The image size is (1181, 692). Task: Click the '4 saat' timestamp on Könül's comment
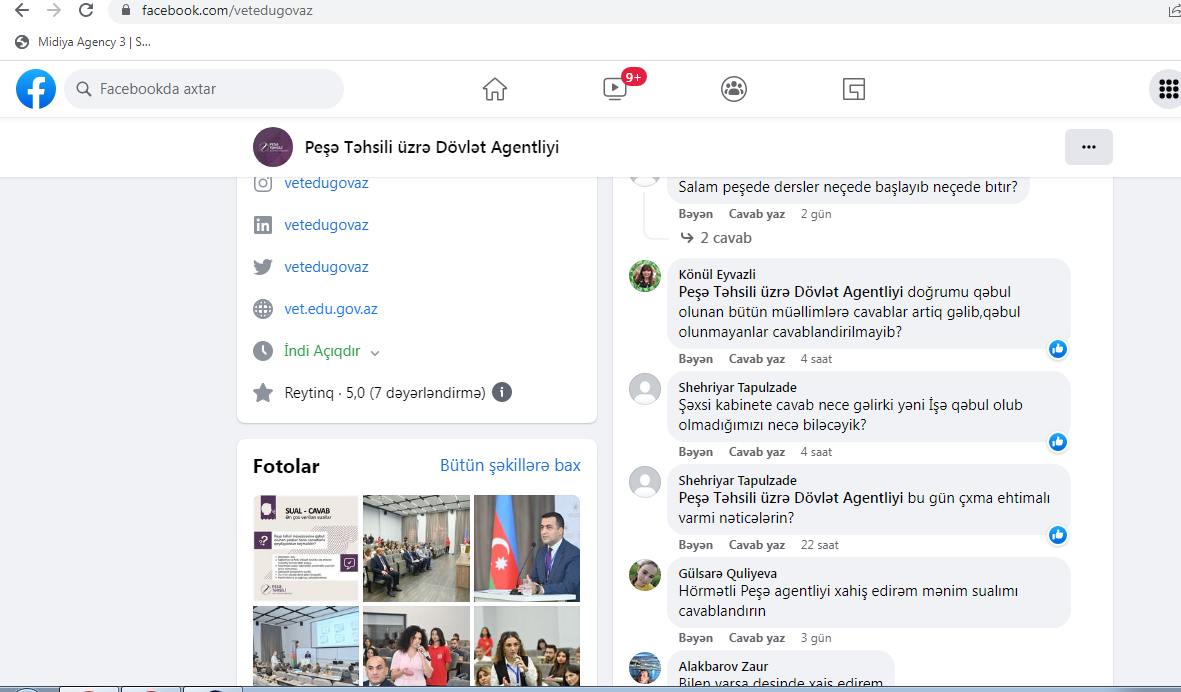pos(816,359)
